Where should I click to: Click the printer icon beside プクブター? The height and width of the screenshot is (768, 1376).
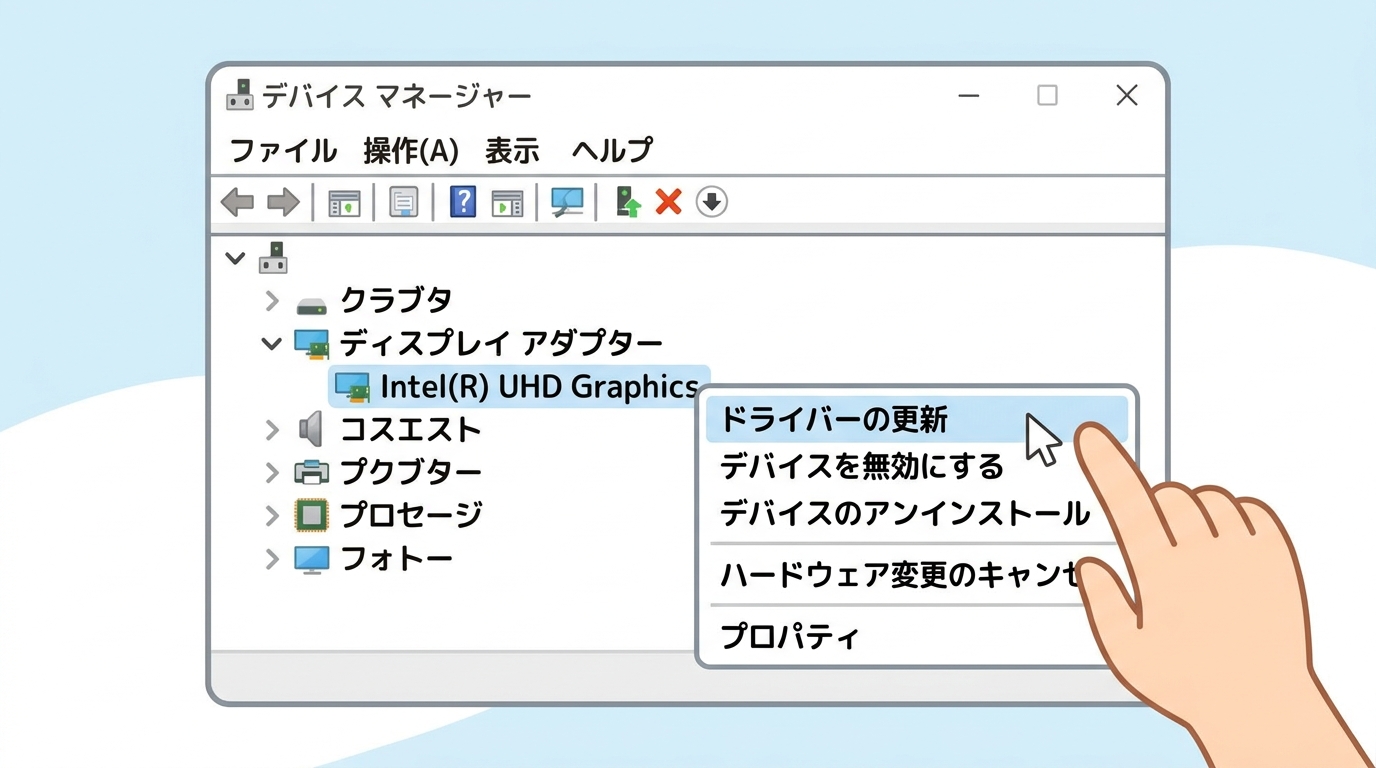[x=313, y=471]
